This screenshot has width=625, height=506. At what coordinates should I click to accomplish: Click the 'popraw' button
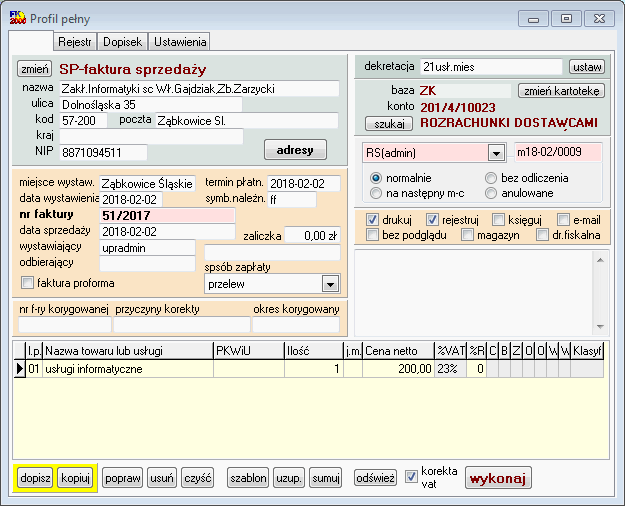pyautogui.click(x=122, y=478)
